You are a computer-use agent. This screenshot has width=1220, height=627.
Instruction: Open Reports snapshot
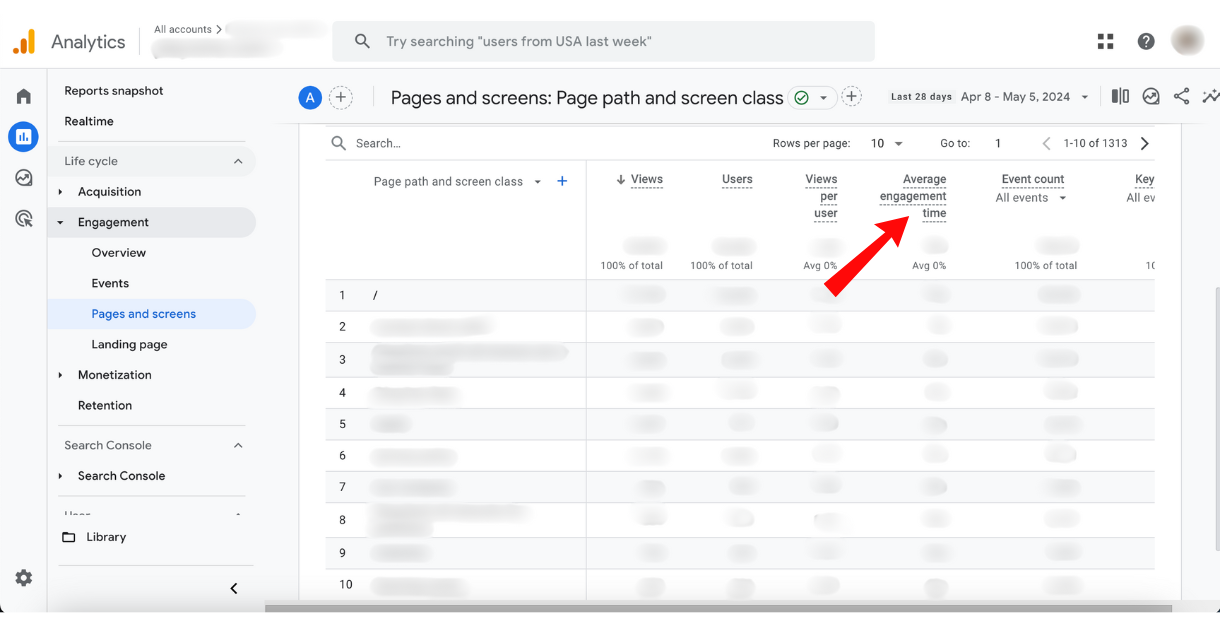(114, 91)
